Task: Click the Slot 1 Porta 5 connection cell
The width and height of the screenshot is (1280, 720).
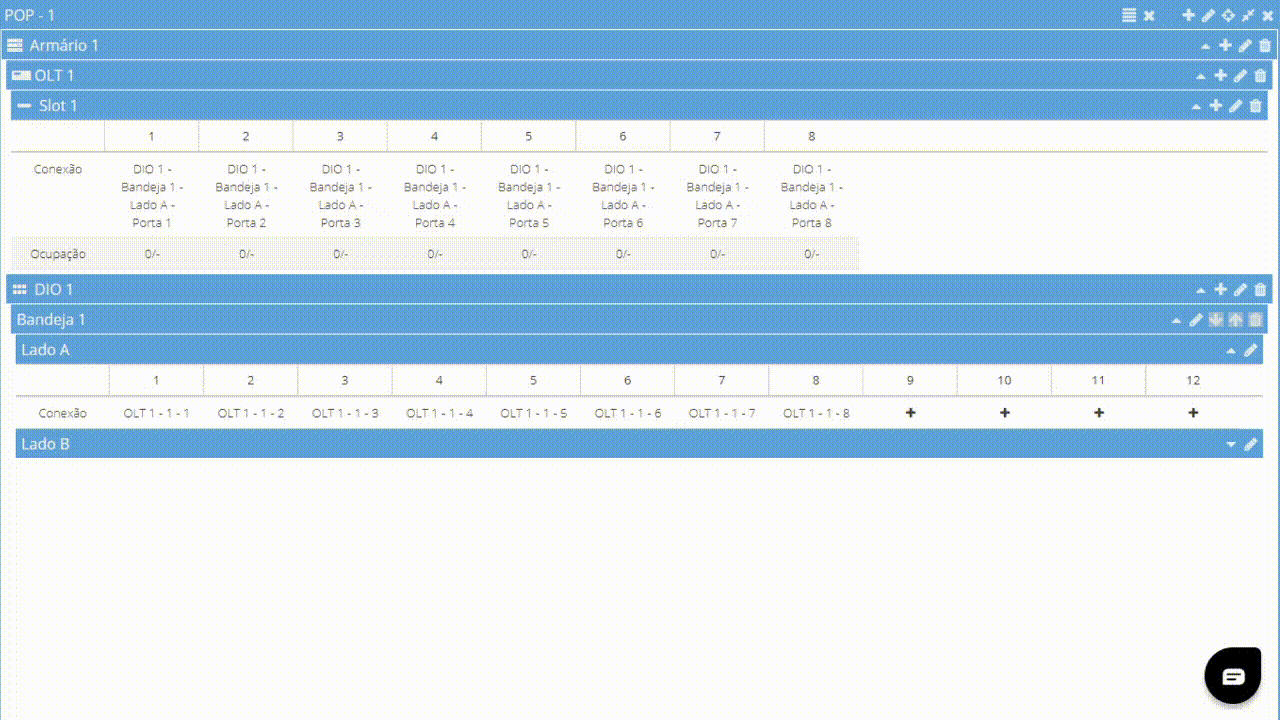Action: [x=529, y=196]
